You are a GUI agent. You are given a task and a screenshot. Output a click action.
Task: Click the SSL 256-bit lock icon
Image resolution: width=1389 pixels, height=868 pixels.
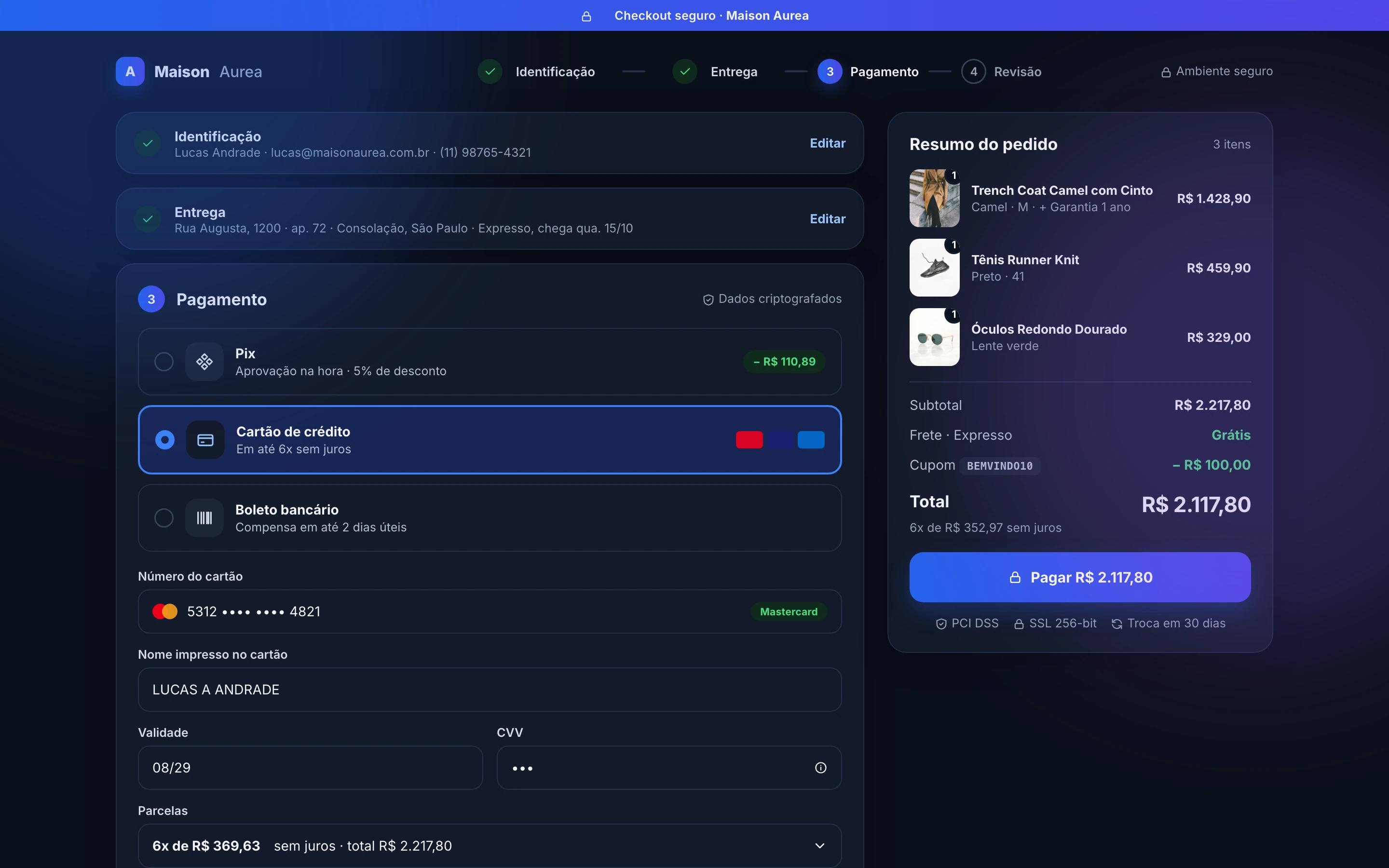1019,624
